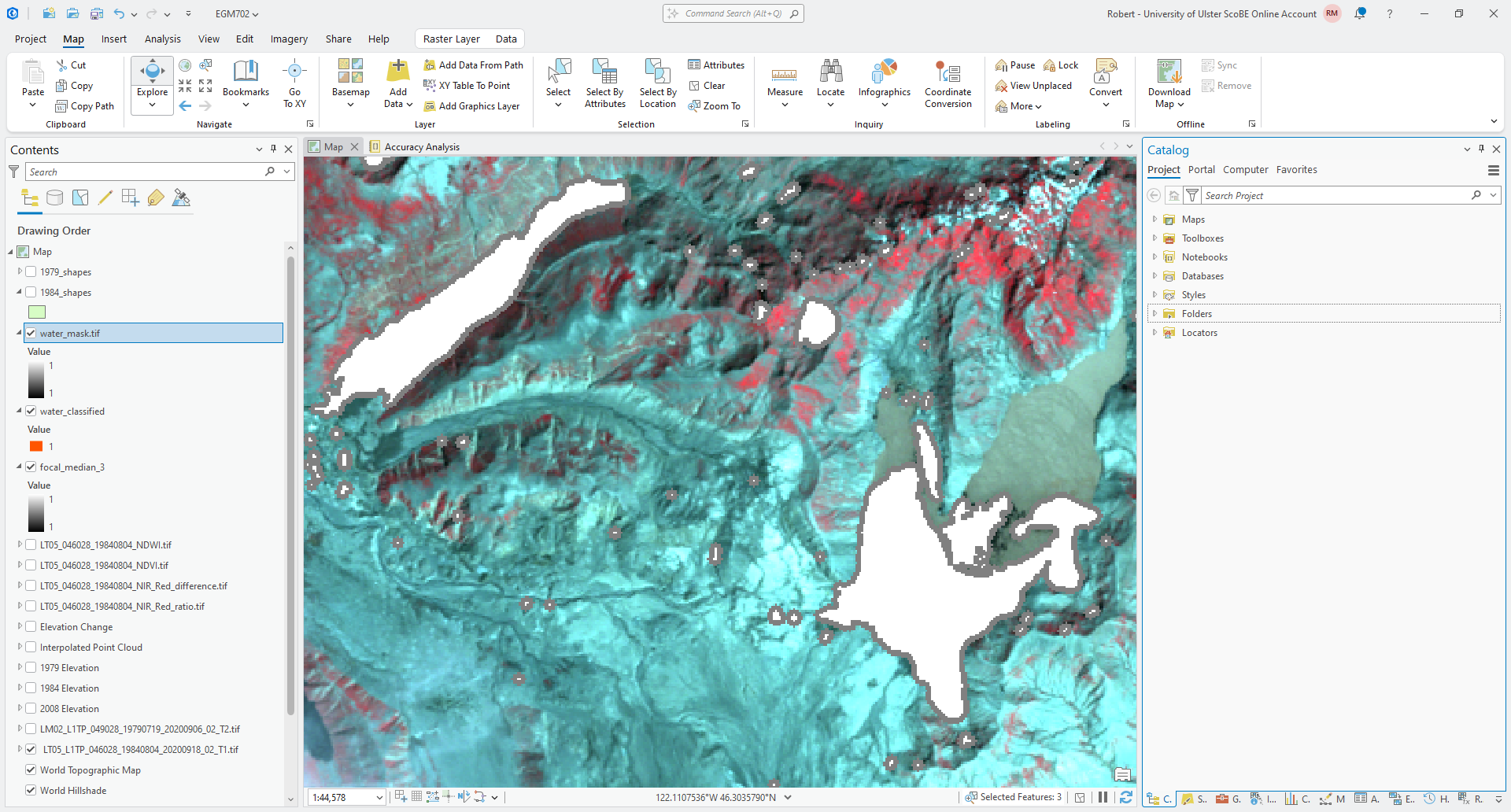Open the map scale dropdown

click(379, 797)
